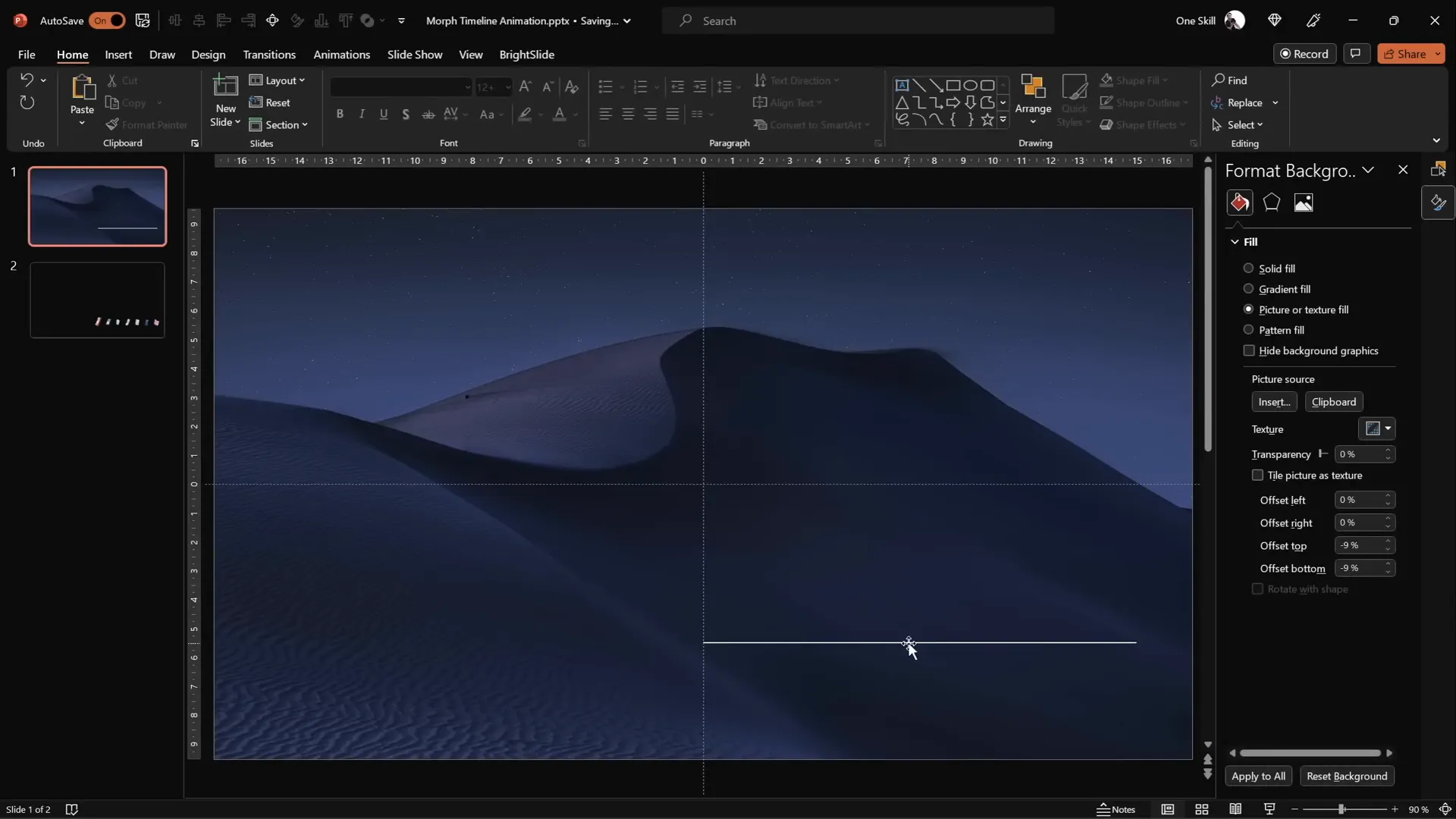Enable Hide background graphics
Viewport: 1456px width, 819px height.
(x=1250, y=350)
